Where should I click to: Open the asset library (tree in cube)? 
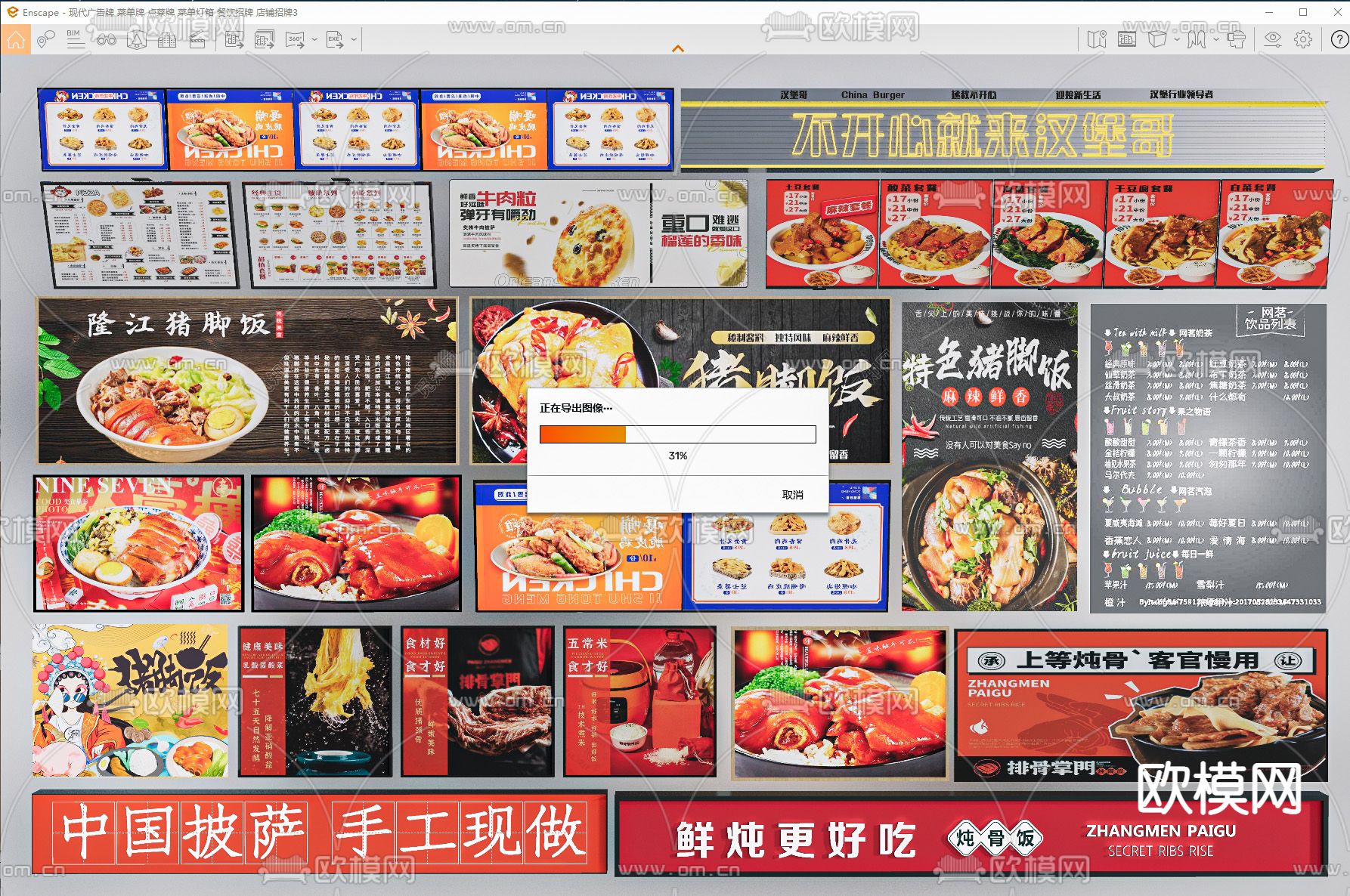tap(137, 39)
